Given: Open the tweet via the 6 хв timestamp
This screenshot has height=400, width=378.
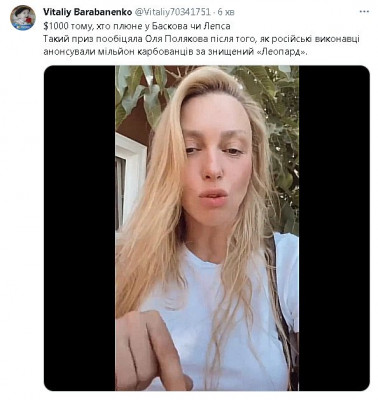Looking at the screenshot, I should click(226, 12).
